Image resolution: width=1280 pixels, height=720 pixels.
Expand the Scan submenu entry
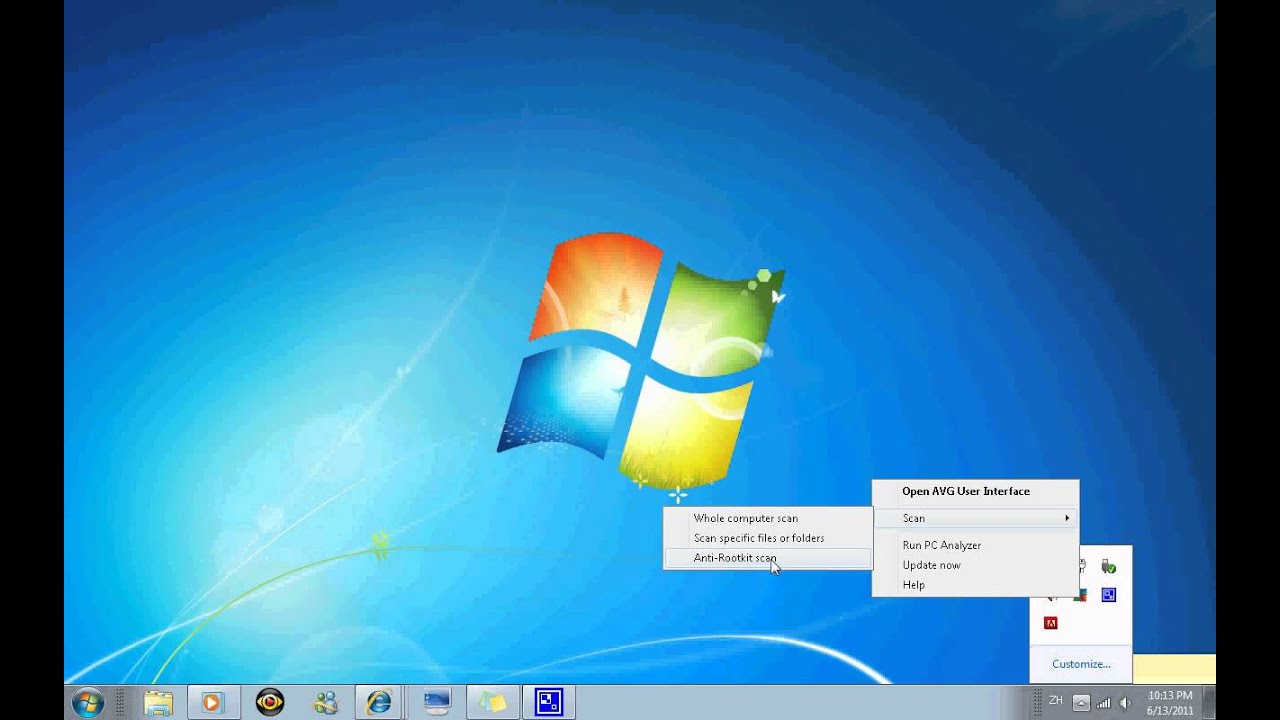[x=975, y=518]
